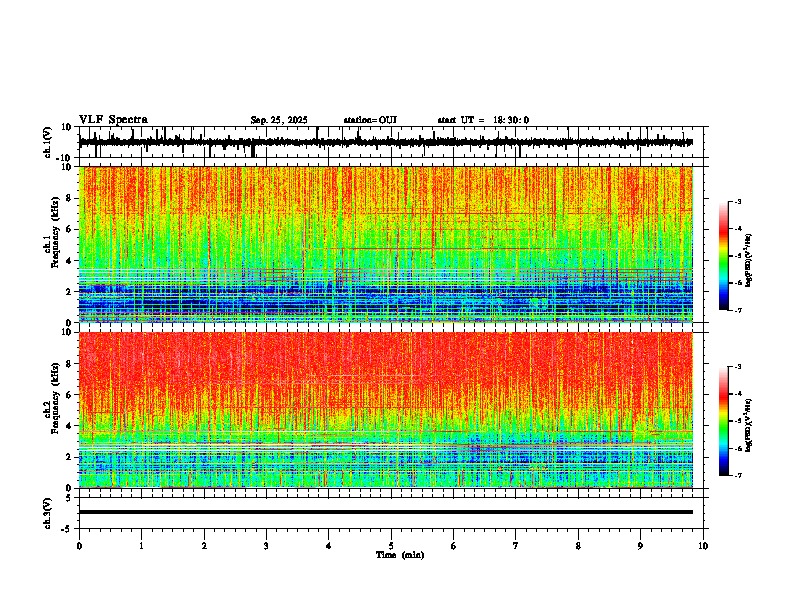The image size is (792, 612).
Task: Click time axis tick label "10"
Action: coord(703,546)
